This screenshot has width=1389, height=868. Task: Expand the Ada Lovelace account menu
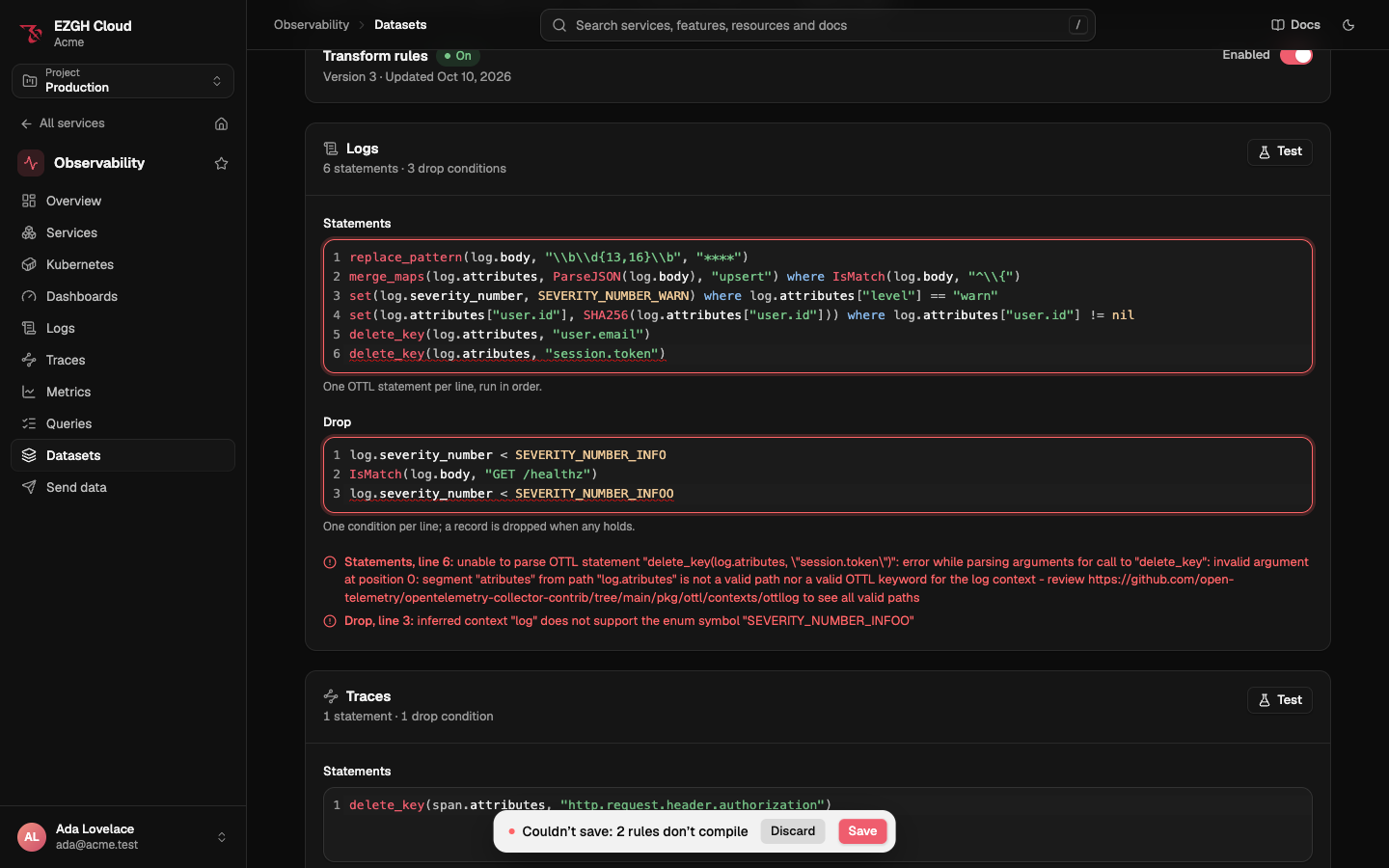point(123,837)
